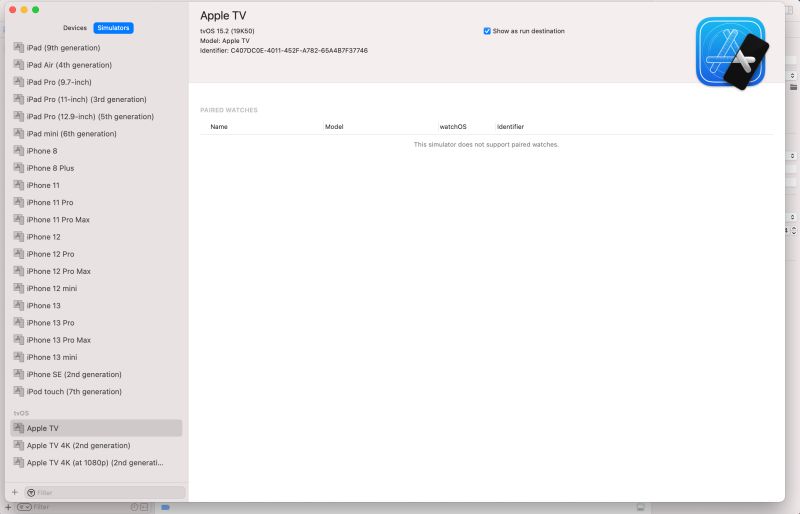800x514 pixels.
Task: Select the Simulators tab
Action: pos(113,28)
